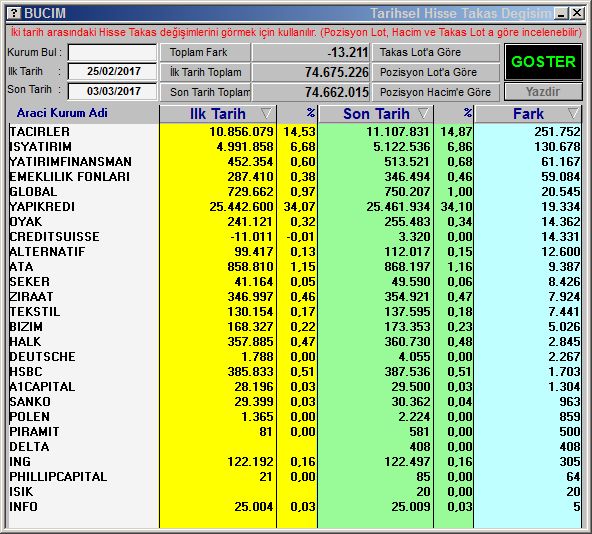Edit the Ilk Tarih date field
This screenshot has height=534, width=592.
(113, 71)
